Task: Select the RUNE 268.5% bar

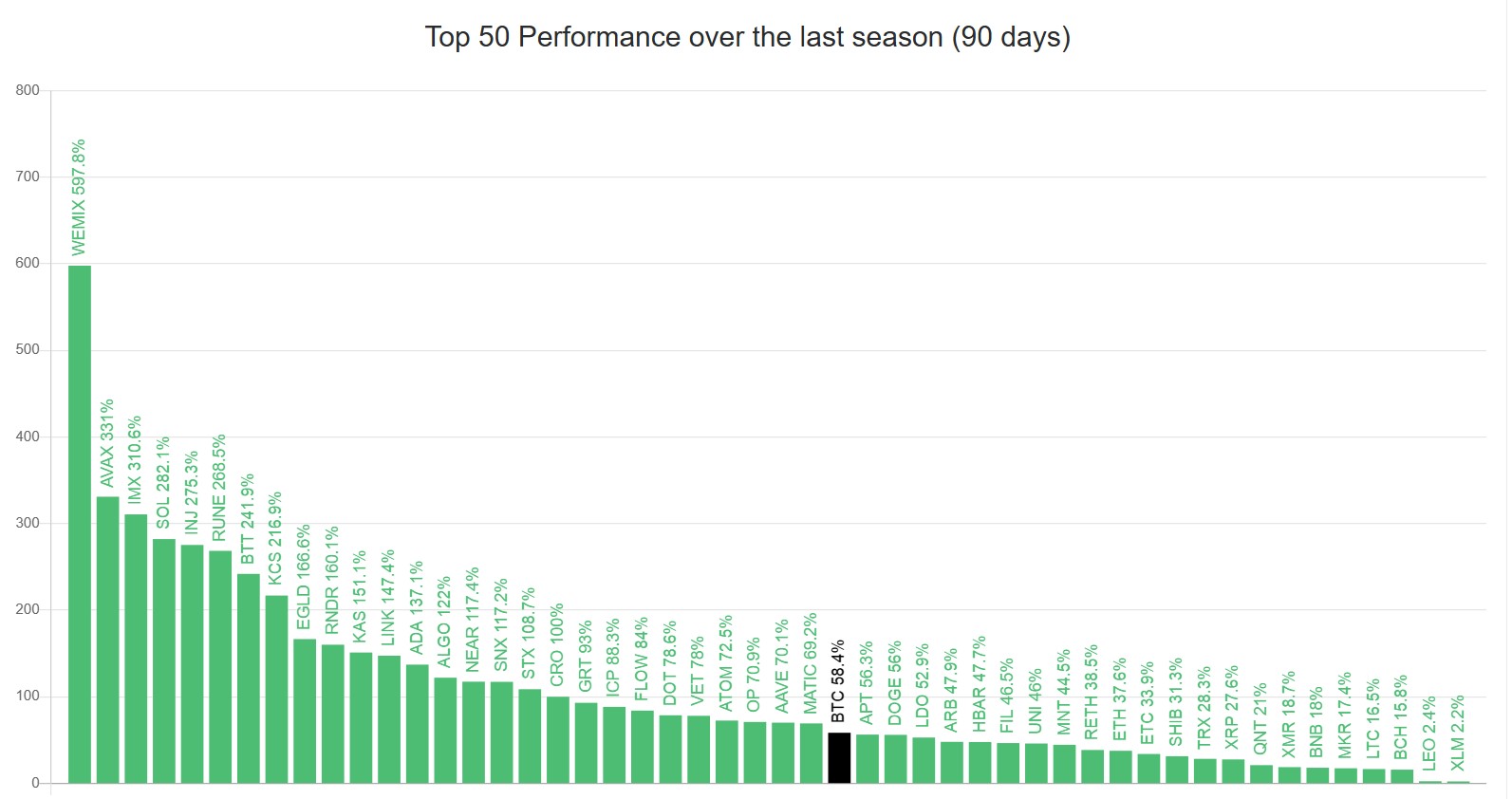Action: coord(220,666)
